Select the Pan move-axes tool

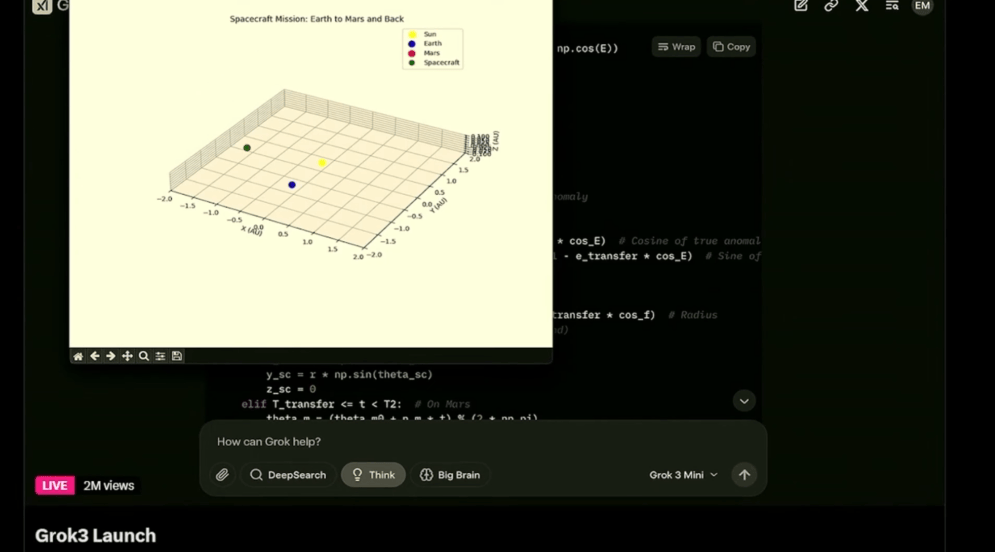pyautogui.click(x=127, y=356)
